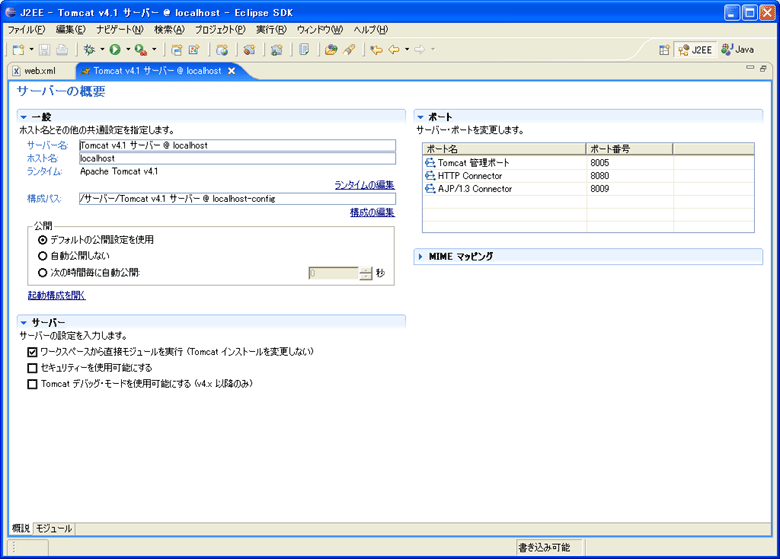
Task: Open dropdown arrow next to External Tools
Action: [x=154, y=49]
